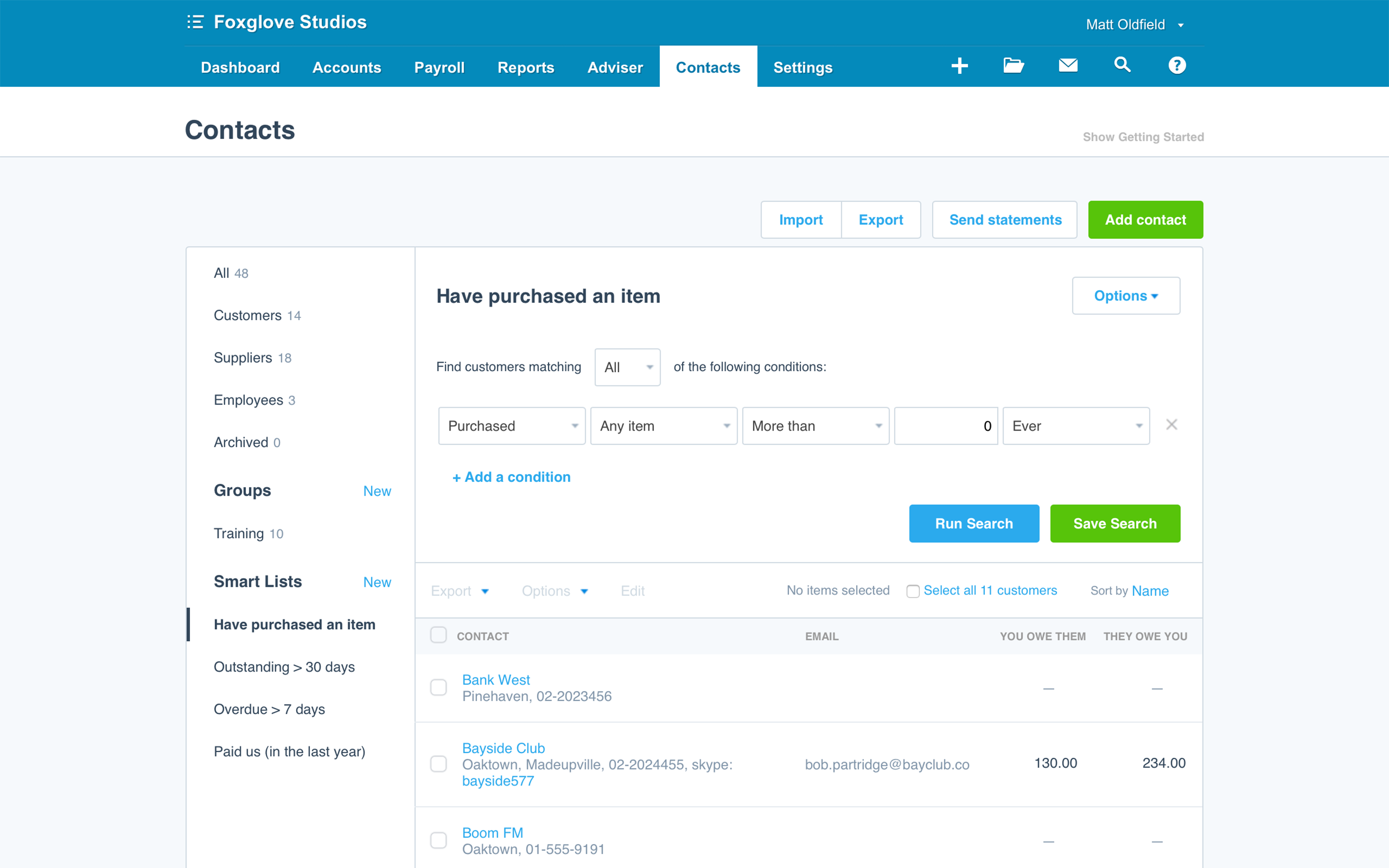The image size is (1389, 868).
Task: Remove the search condition with the X icon
Action: point(1171,425)
